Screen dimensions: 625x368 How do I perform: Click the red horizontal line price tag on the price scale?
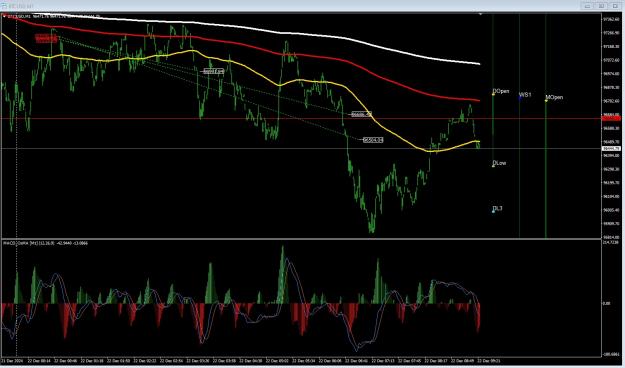[611, 118]
